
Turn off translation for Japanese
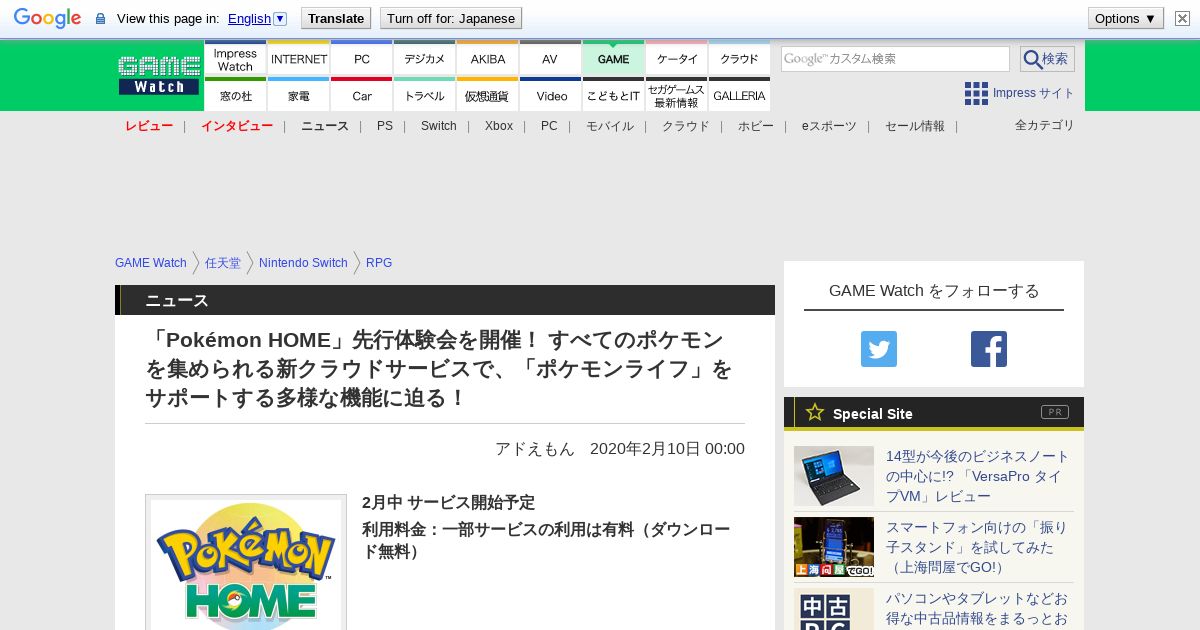click(x=451, y=18)
